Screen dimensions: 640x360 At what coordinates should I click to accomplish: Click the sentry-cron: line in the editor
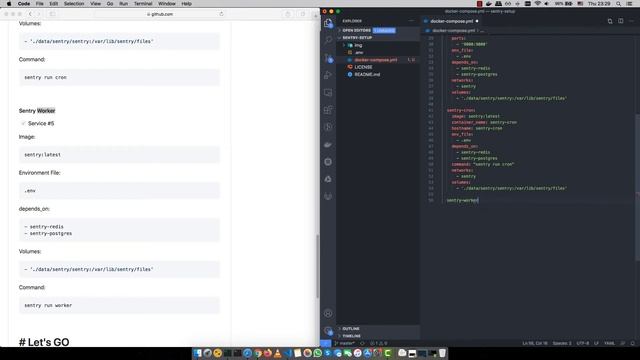pos(461,110)
